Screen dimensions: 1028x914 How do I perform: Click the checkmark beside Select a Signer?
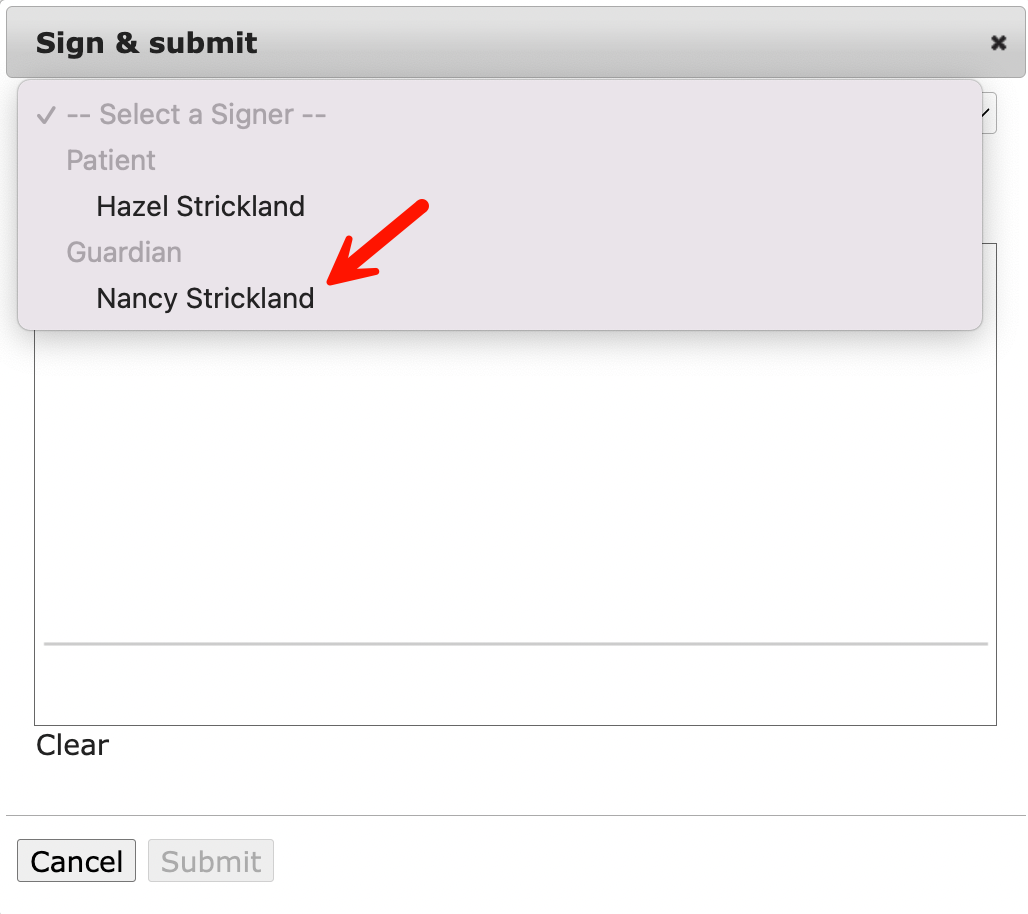click(45, 115)
